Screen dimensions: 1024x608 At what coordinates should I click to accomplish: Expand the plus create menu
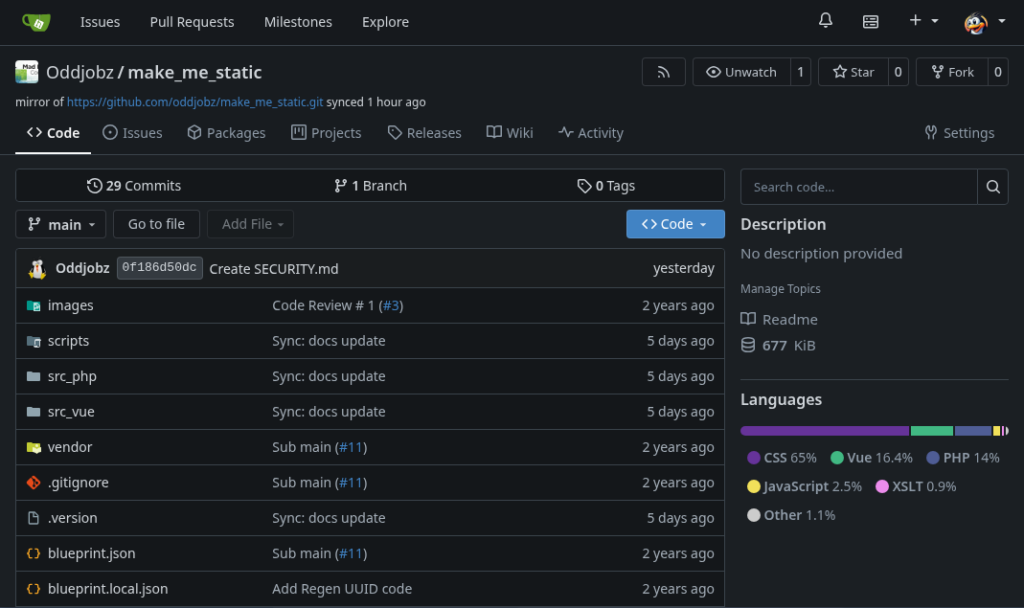(923, 21)
